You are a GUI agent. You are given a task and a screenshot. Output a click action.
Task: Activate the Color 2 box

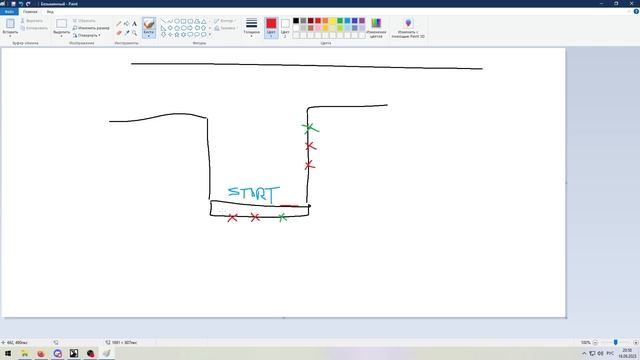click(x=285, y=27)
